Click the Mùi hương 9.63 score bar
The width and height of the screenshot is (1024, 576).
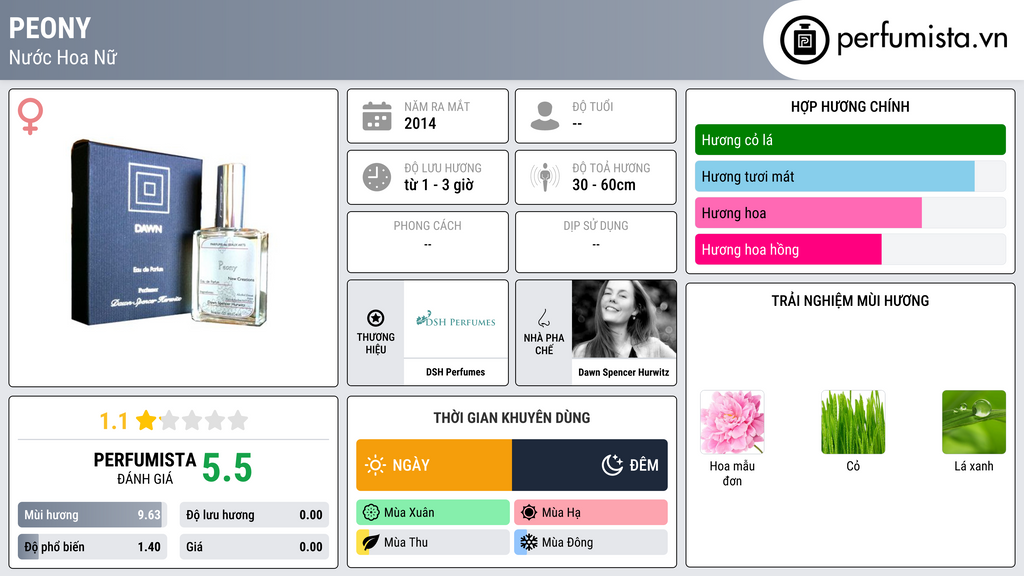tap(92, 515)
